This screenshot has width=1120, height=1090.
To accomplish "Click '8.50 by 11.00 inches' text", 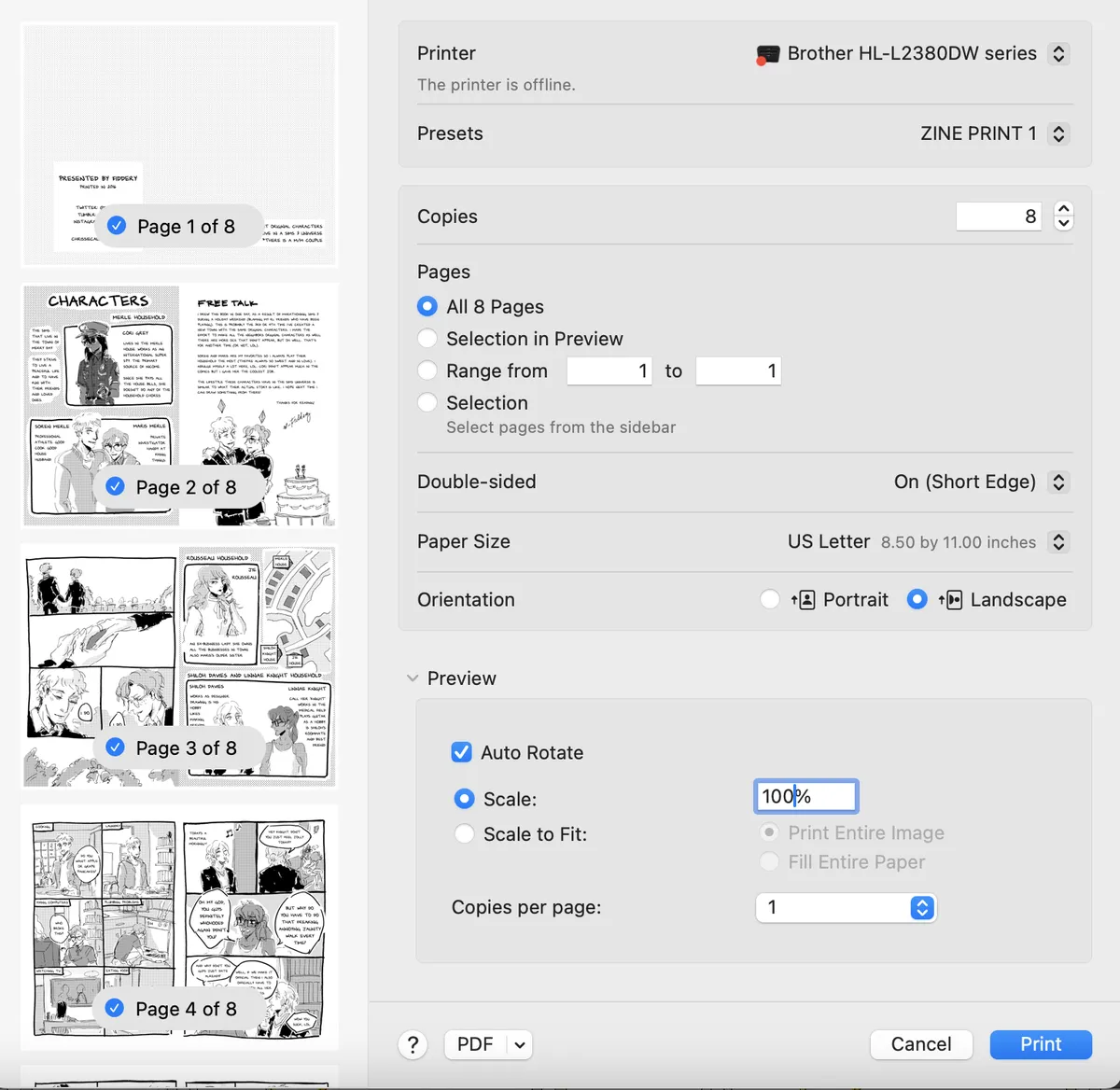I will coord(959,542).
